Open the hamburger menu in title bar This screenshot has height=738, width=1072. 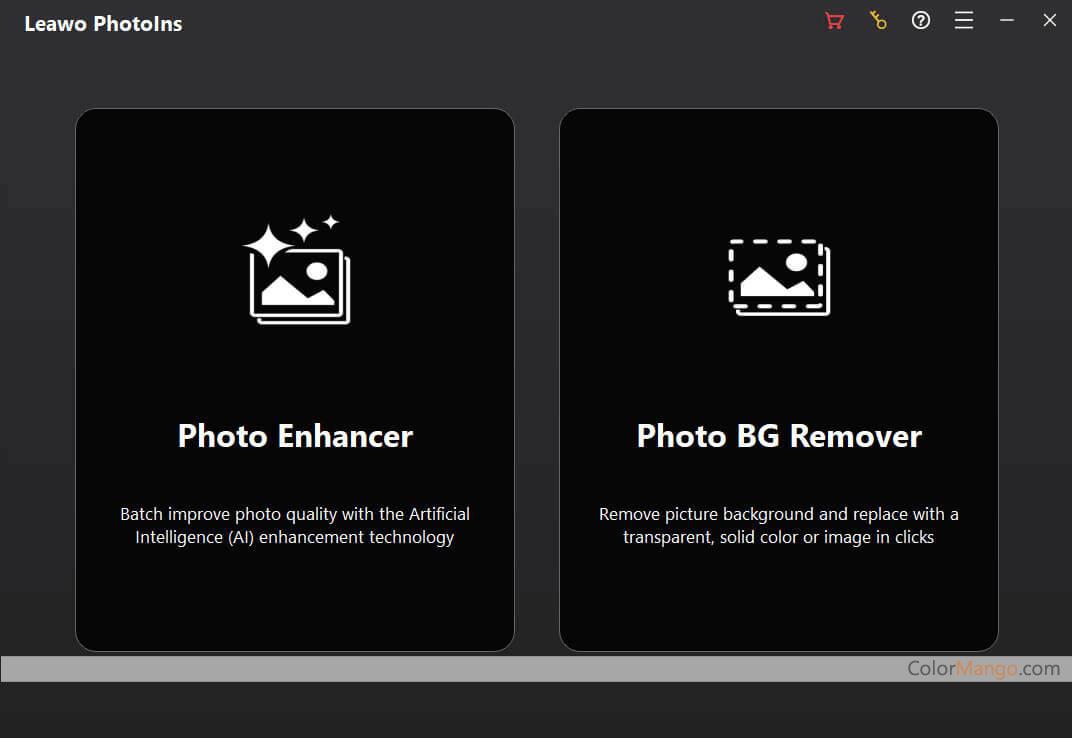click(964, 21)
